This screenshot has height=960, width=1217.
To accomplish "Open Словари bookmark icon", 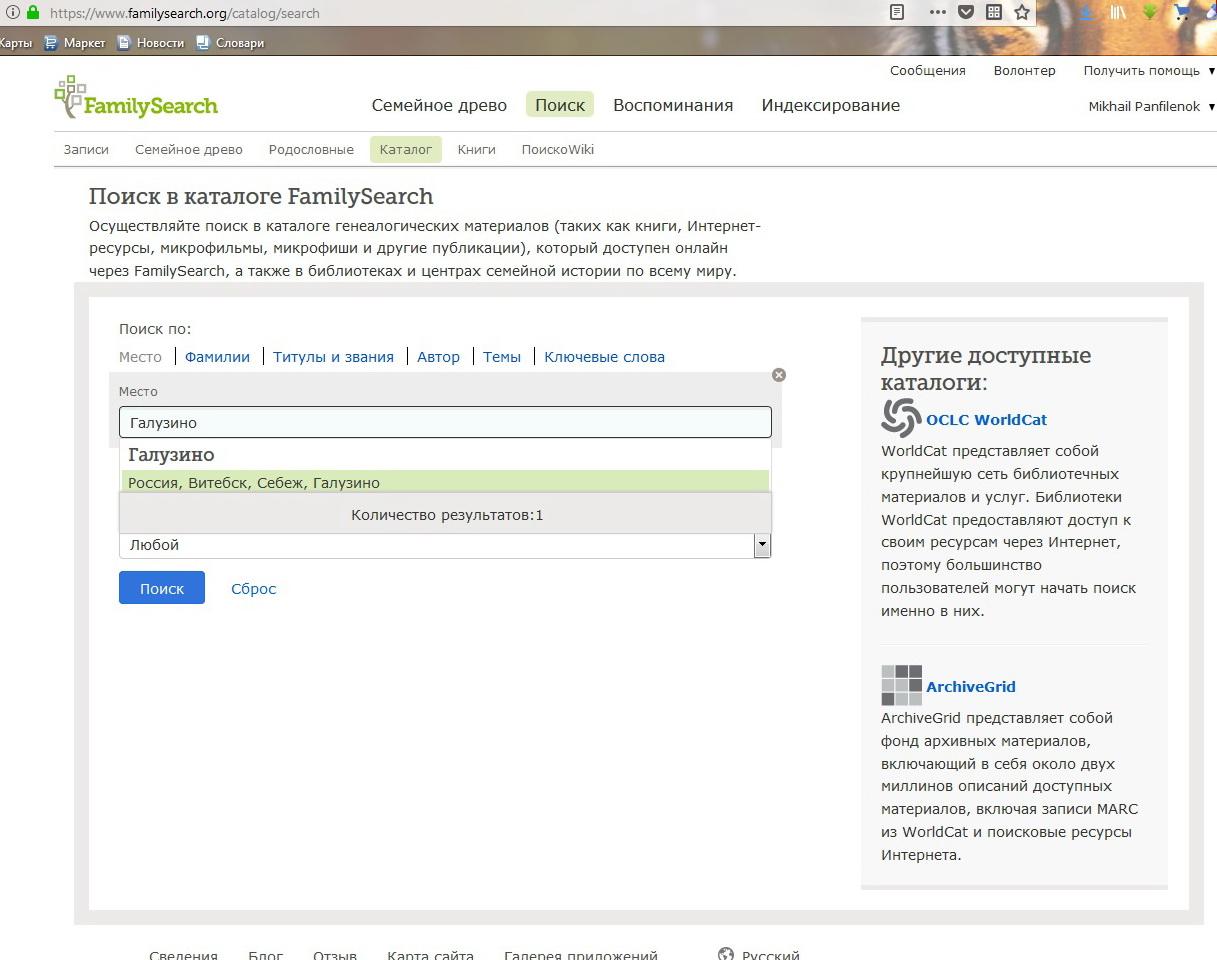I will coord(203,43).
